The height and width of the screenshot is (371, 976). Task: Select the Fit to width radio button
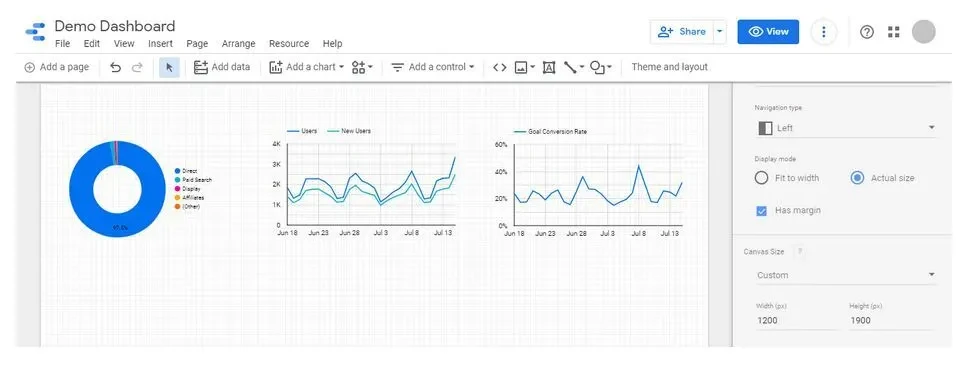761,178
